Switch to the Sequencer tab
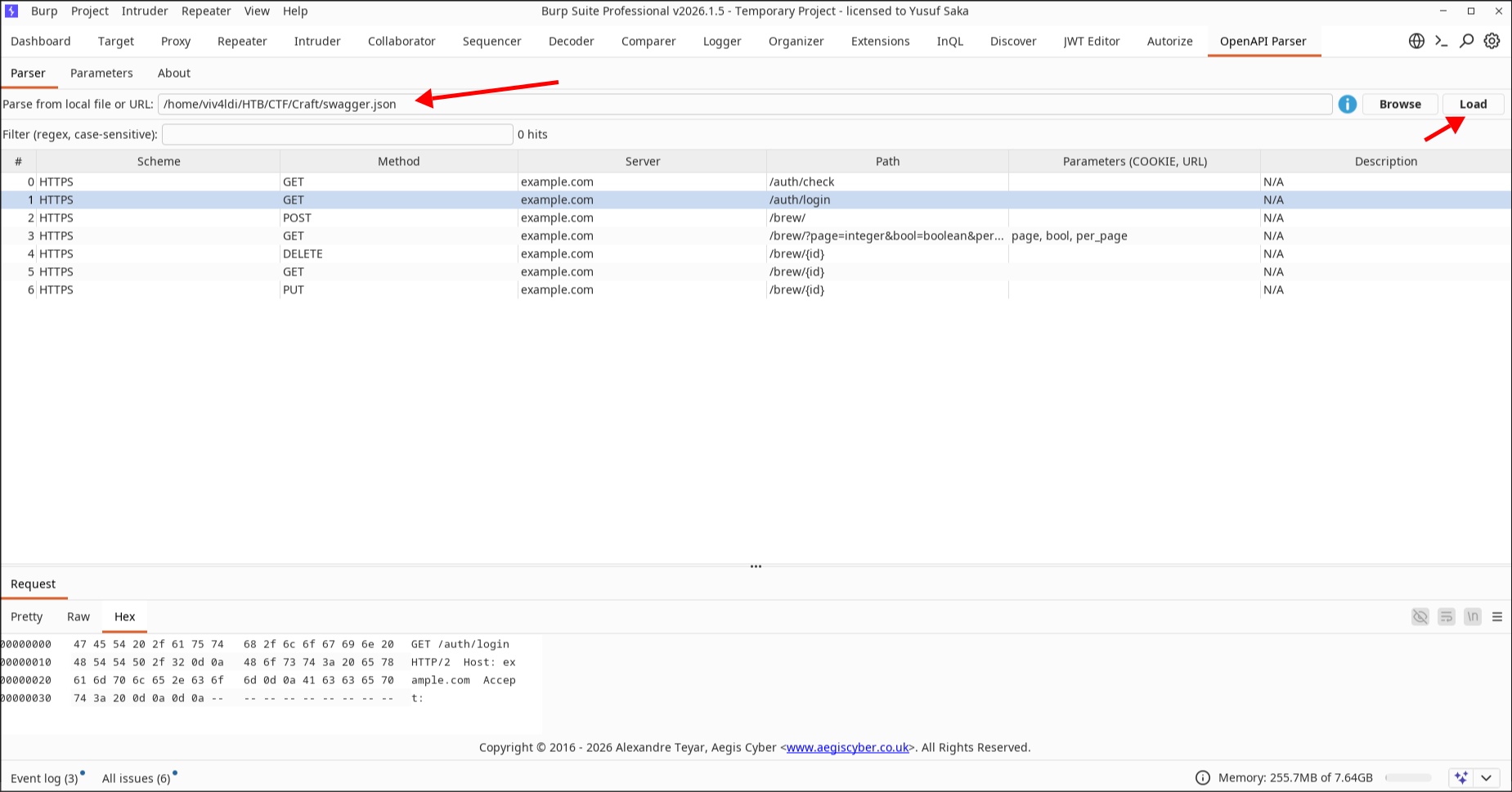This screenshot has height=792, width=1512. click(491, 41)
